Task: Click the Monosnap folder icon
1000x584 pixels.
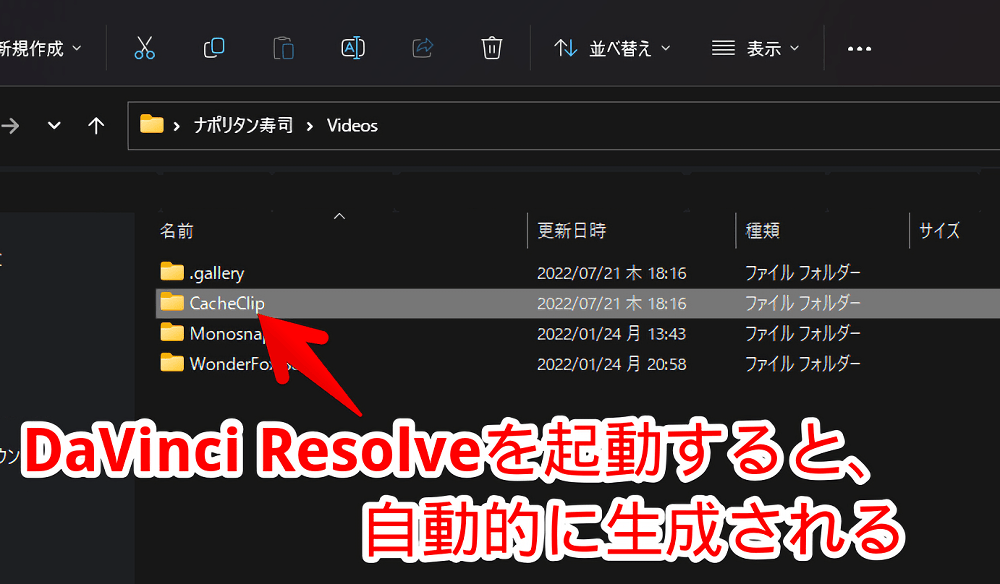Action: 172,332
